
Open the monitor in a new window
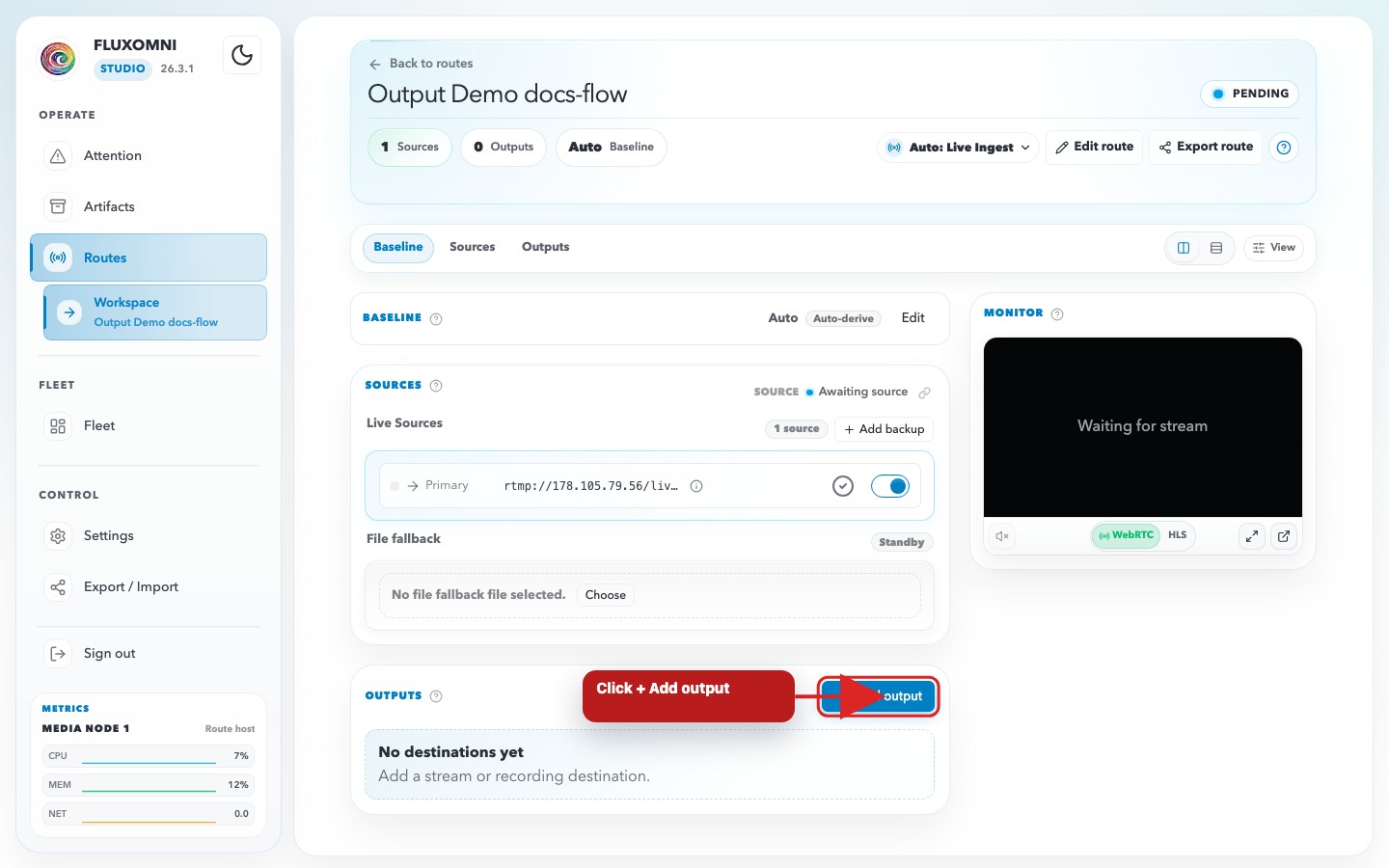(1284, 536)
